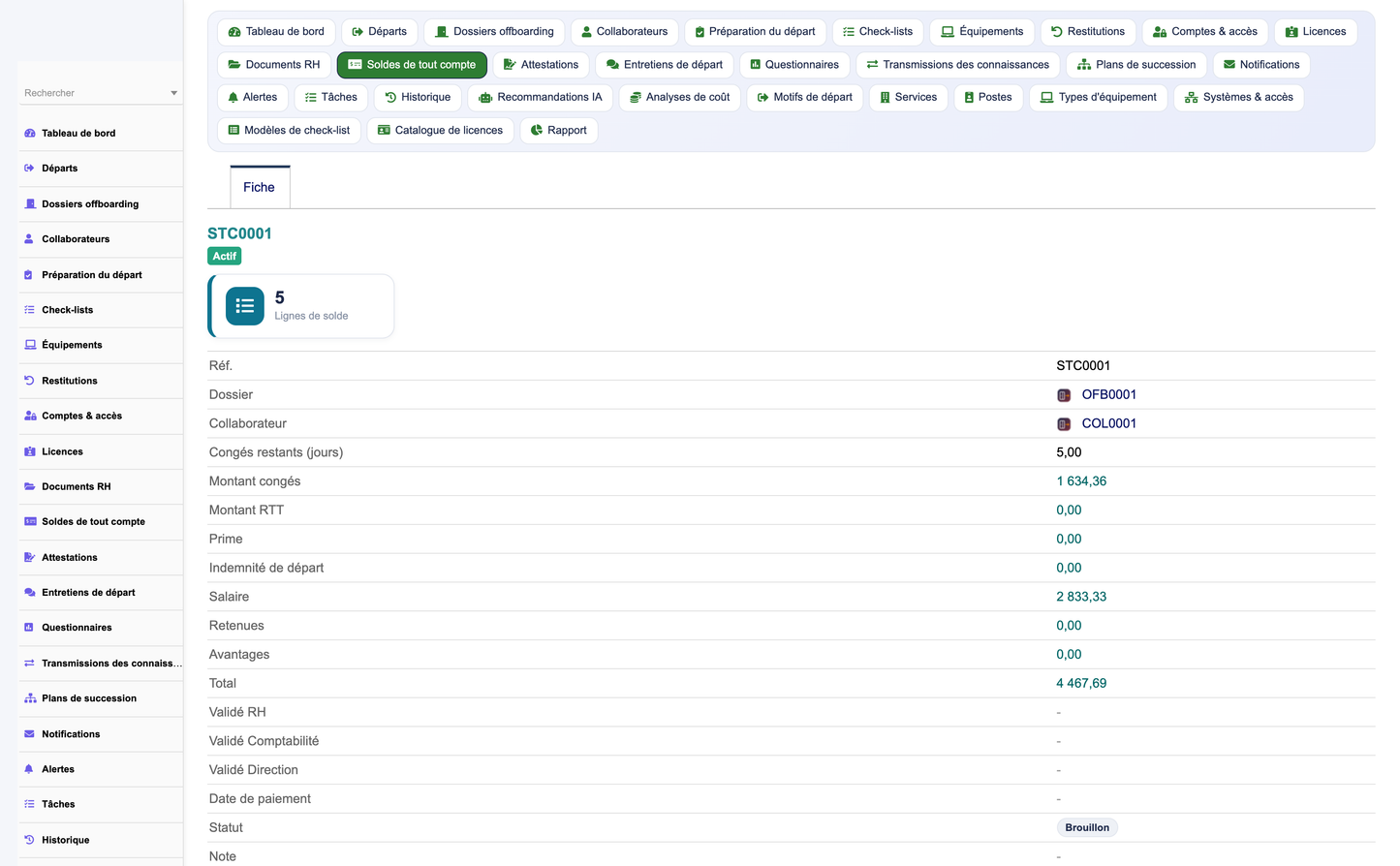Select Notifications top navigation button

(1261, 65)
